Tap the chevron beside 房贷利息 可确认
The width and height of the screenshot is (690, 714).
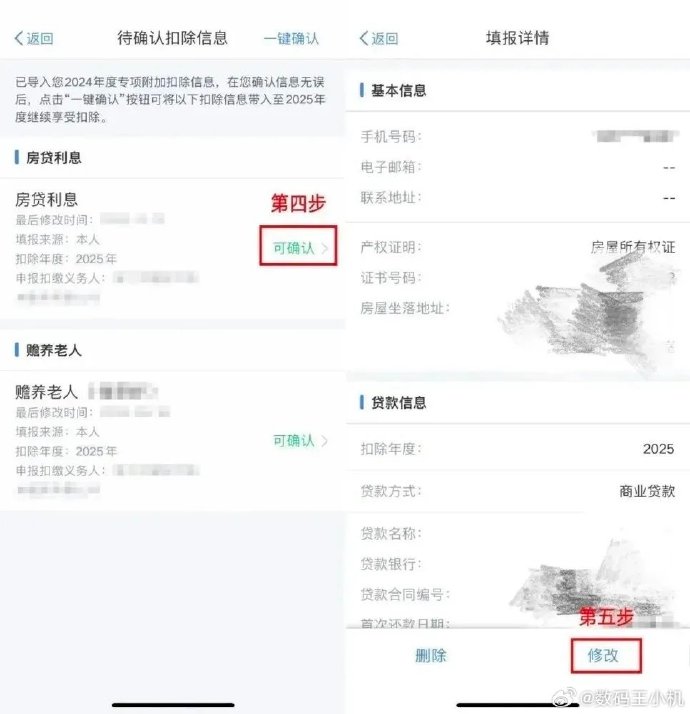325,248
